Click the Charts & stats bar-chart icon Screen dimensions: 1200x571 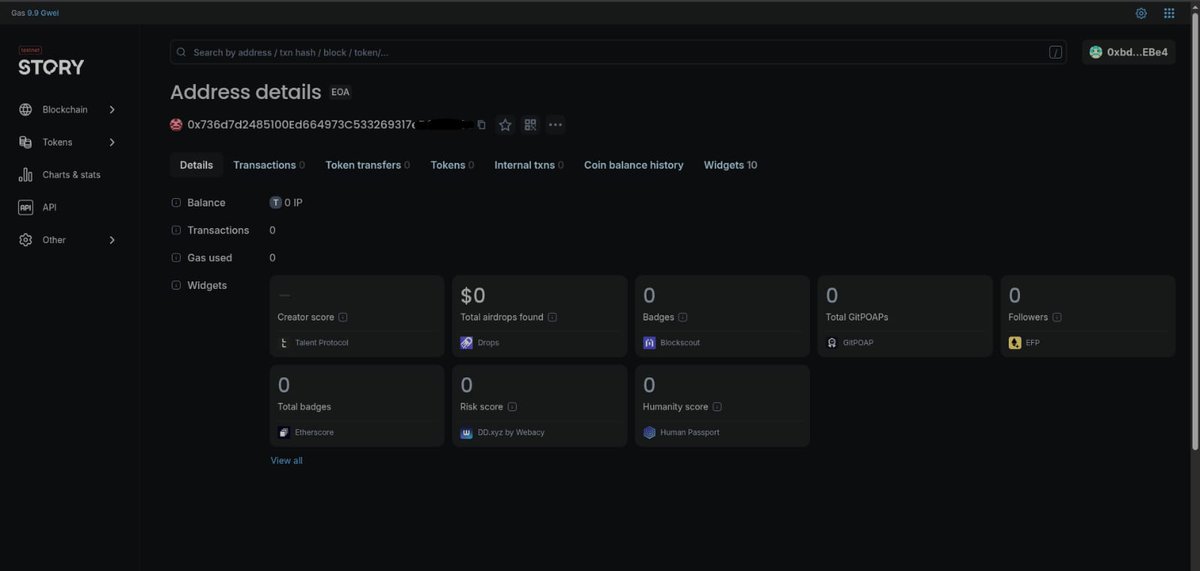tap(26, 174)
